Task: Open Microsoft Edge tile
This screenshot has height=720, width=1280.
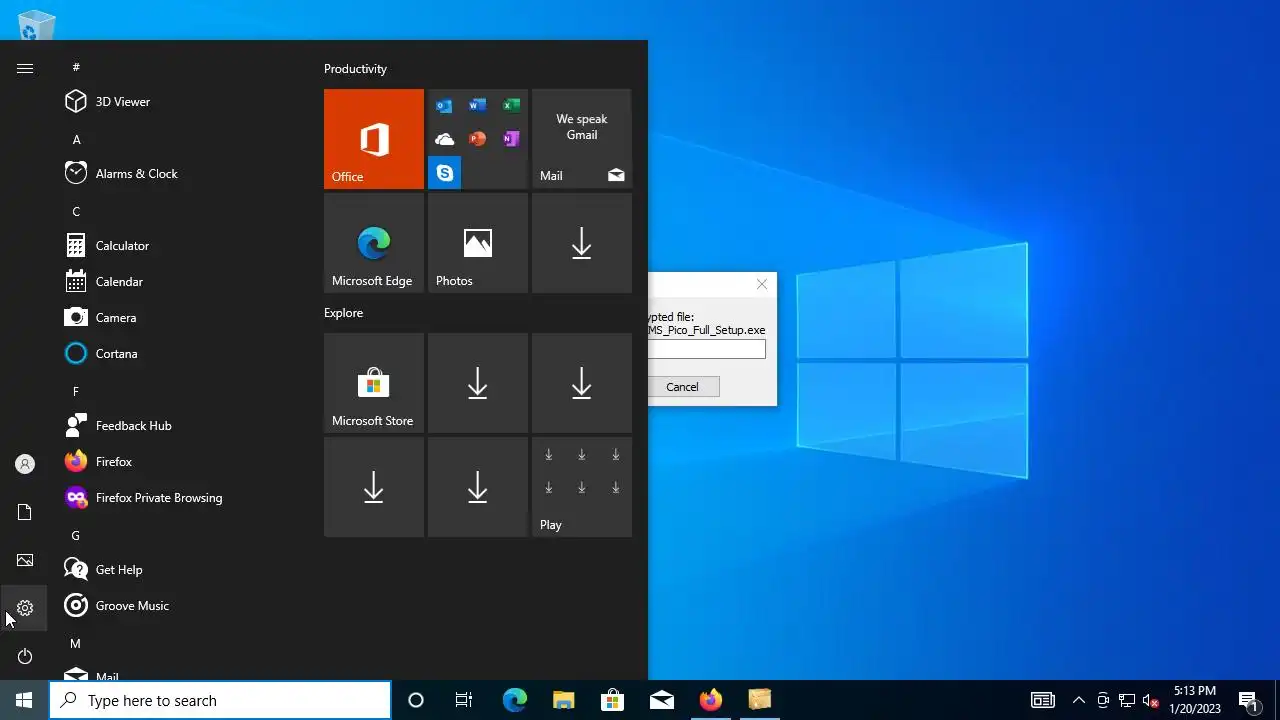Action: coord(374,243)
